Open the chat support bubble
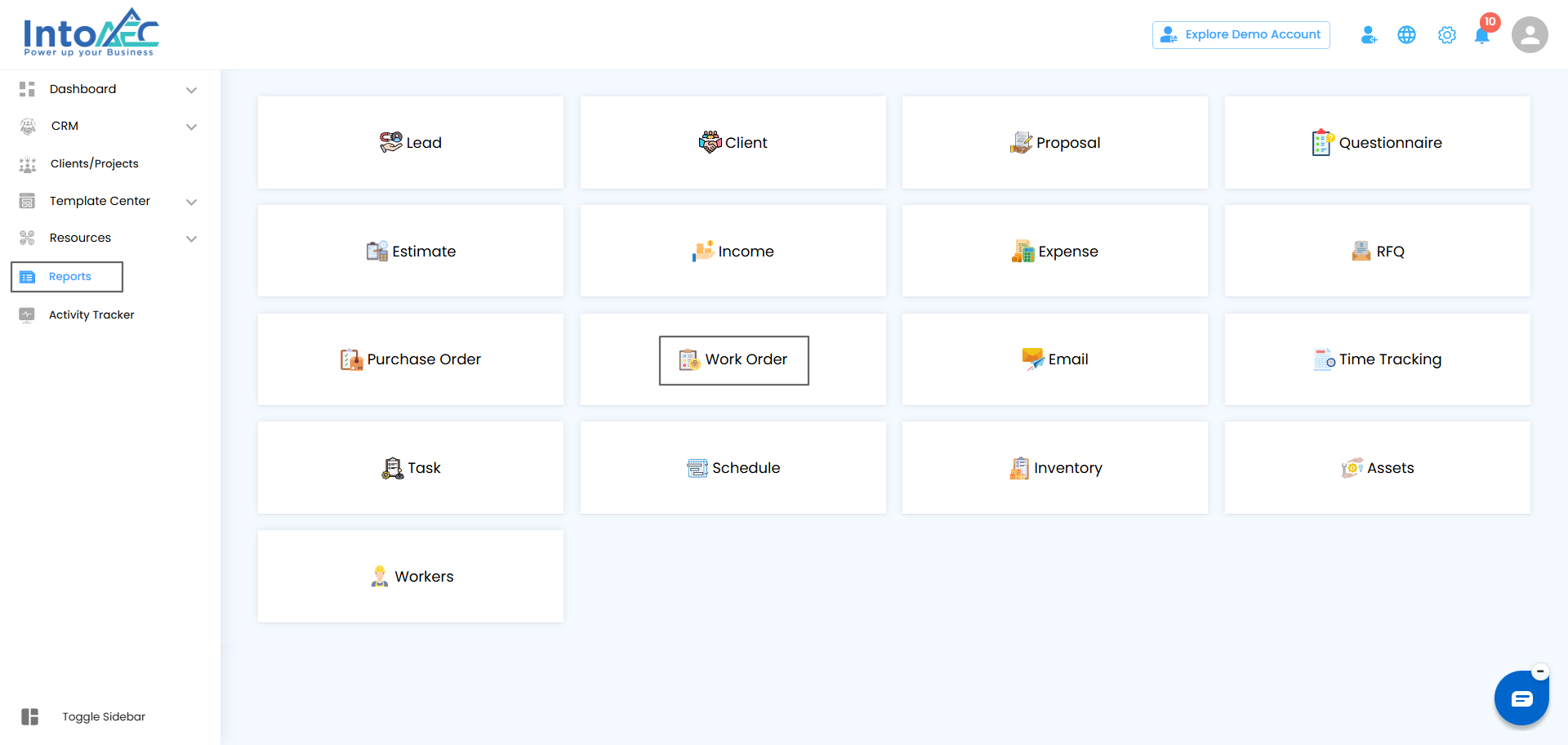 point(1521,698)
